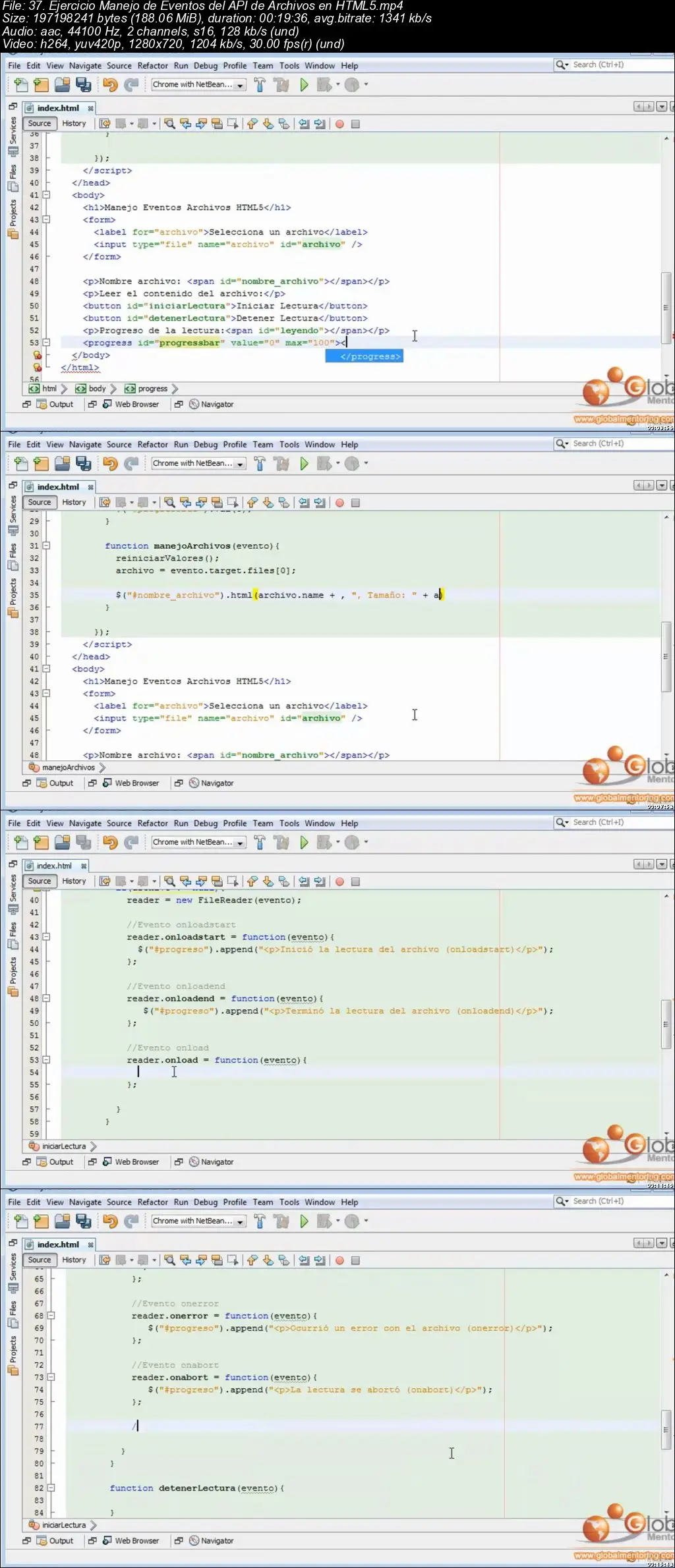This screenshot has height=1568, width=675.
Task: Click Build Project hammer in first frame
Action: (x=260, y=85)
